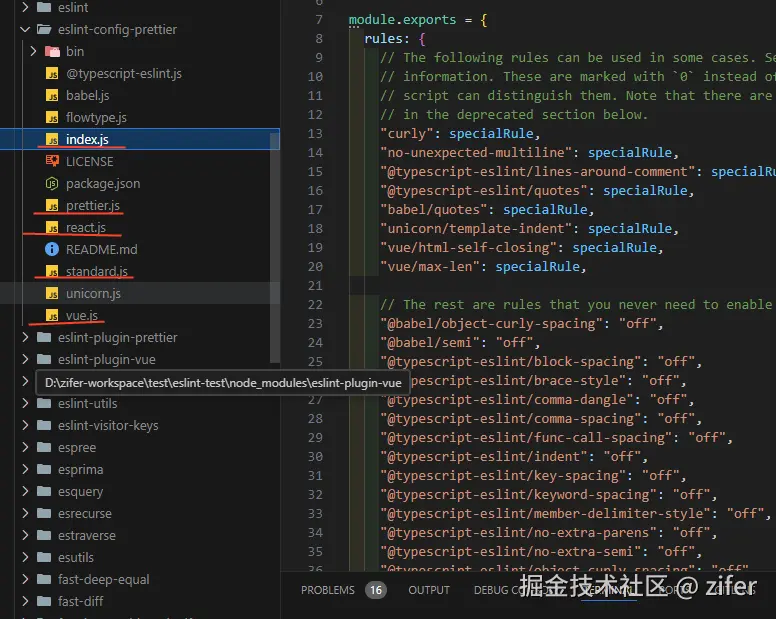Image resolution: width=776 pixels, height=619 pixels.
Task: Open standard.js in the explorer
Action: pyautogui.click(x=97, y=272)
